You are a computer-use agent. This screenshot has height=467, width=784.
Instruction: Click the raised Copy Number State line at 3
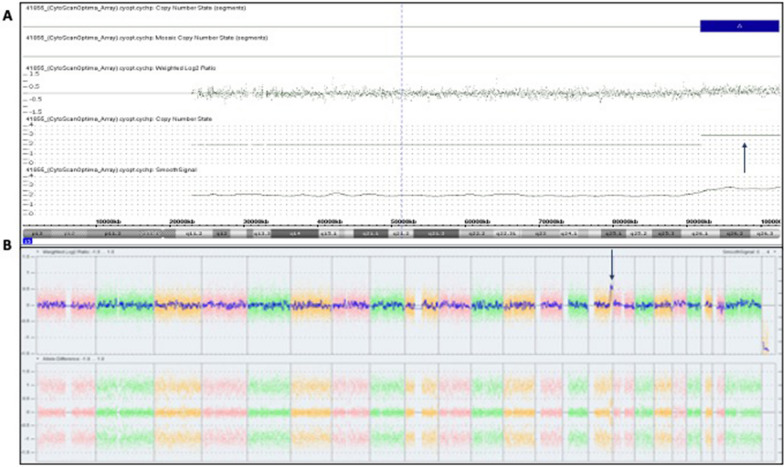[x=738, y=135]
